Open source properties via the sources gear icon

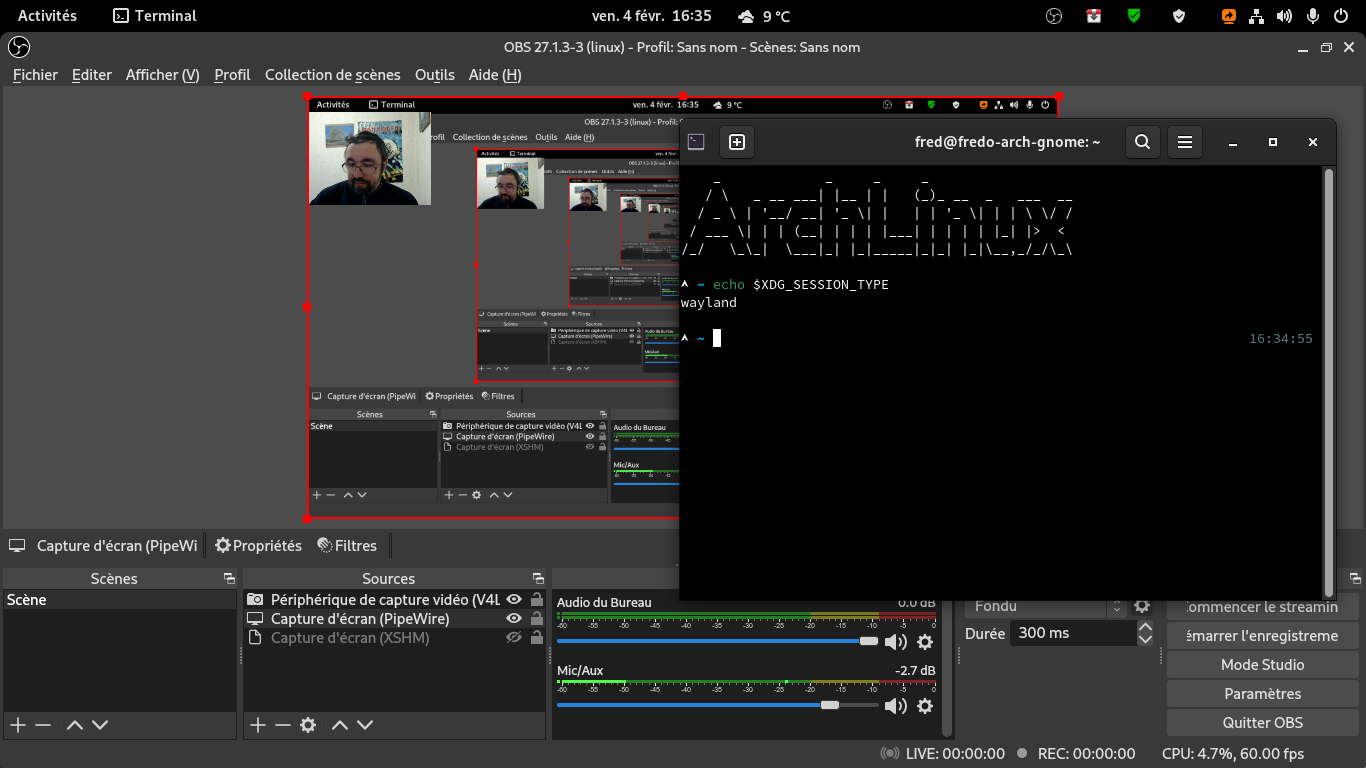[308, 725]
